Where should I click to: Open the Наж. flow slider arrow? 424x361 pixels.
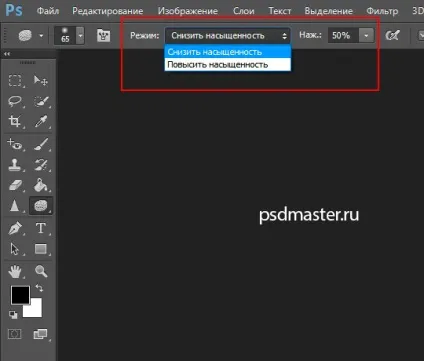point(366,35)
